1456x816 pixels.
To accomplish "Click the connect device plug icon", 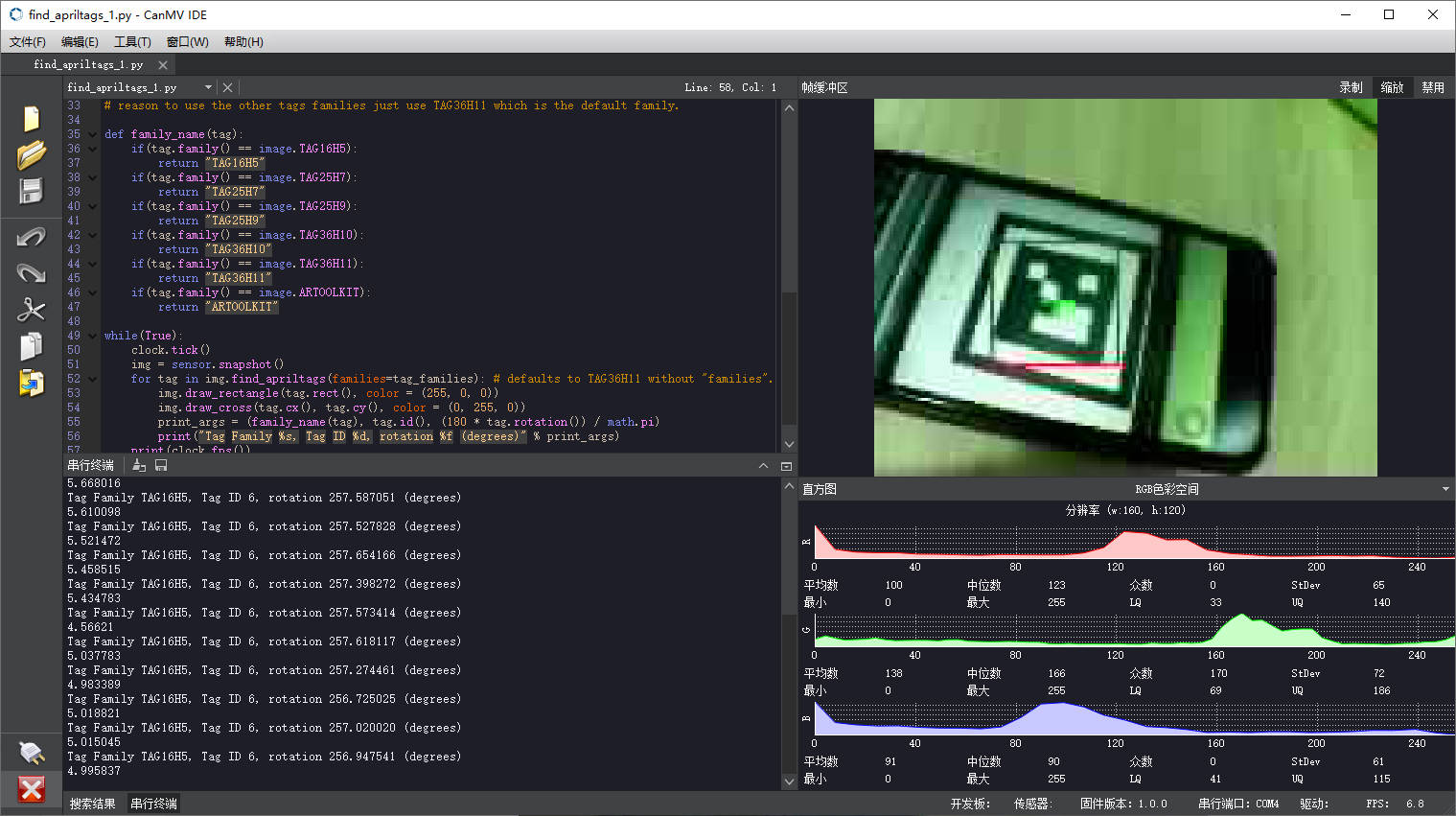I will click(x=31, y=752).
